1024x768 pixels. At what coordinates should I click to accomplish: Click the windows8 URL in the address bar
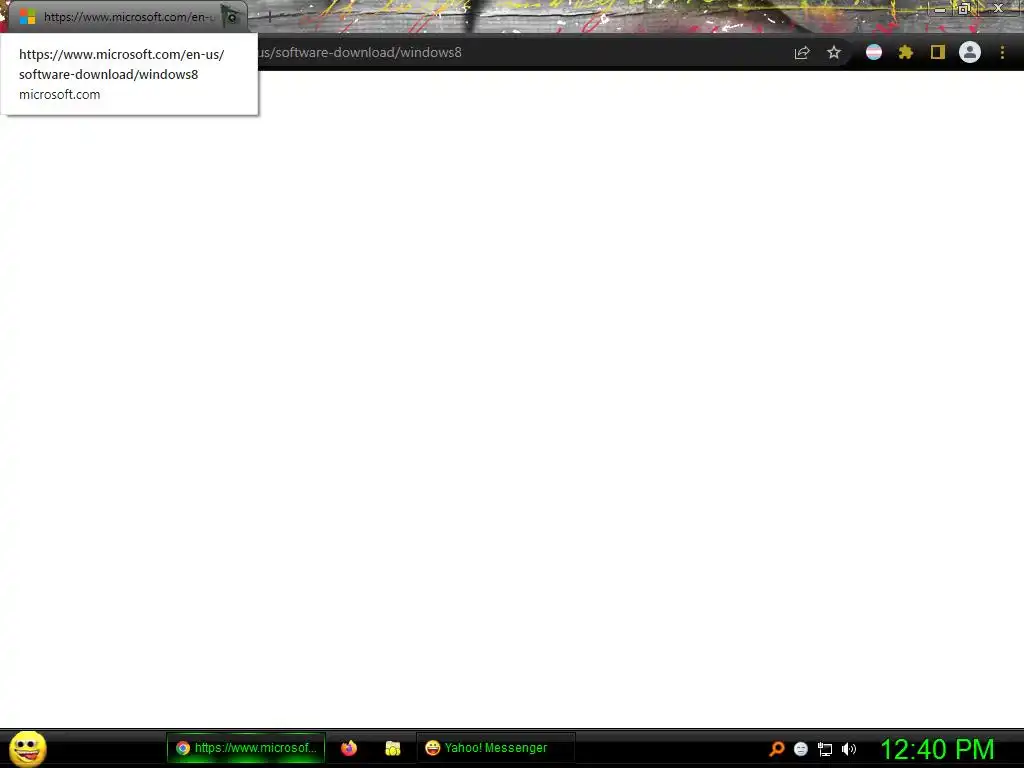click(x=359, y=52)
